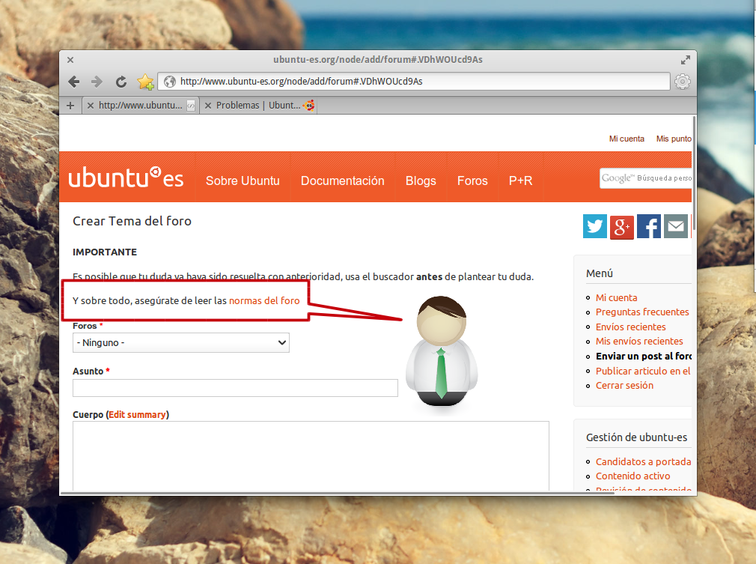Close the http://www.ubuntu... tab
This screenshot has width=756, height=564.
click(90, 105)
